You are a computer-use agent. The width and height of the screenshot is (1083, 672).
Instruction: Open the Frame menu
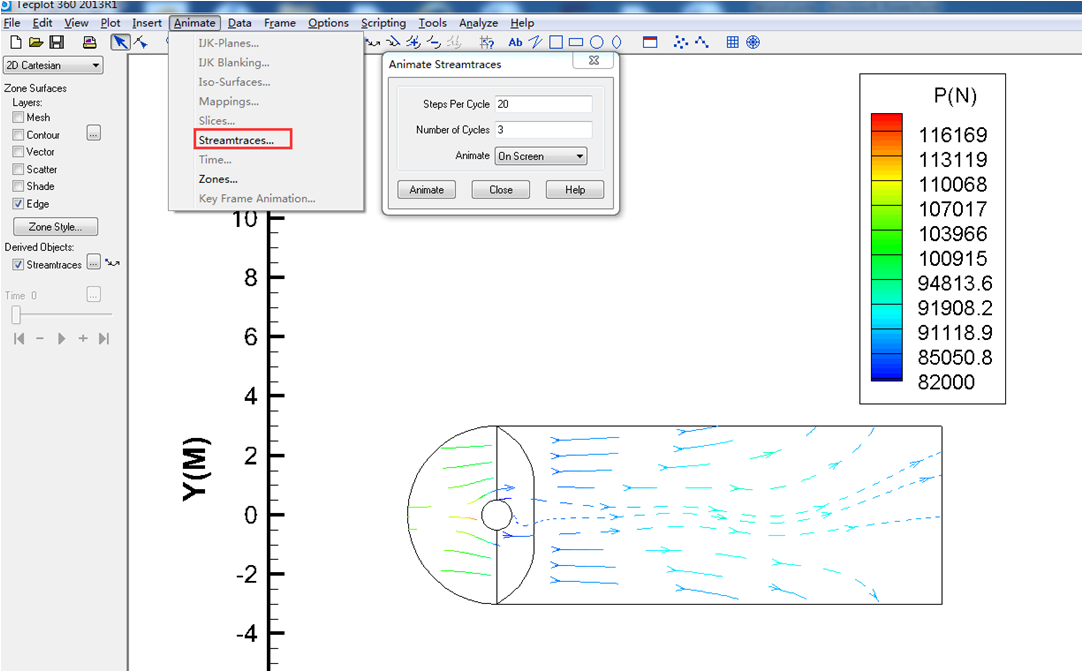pyautogui.click(x=280, y=23)
